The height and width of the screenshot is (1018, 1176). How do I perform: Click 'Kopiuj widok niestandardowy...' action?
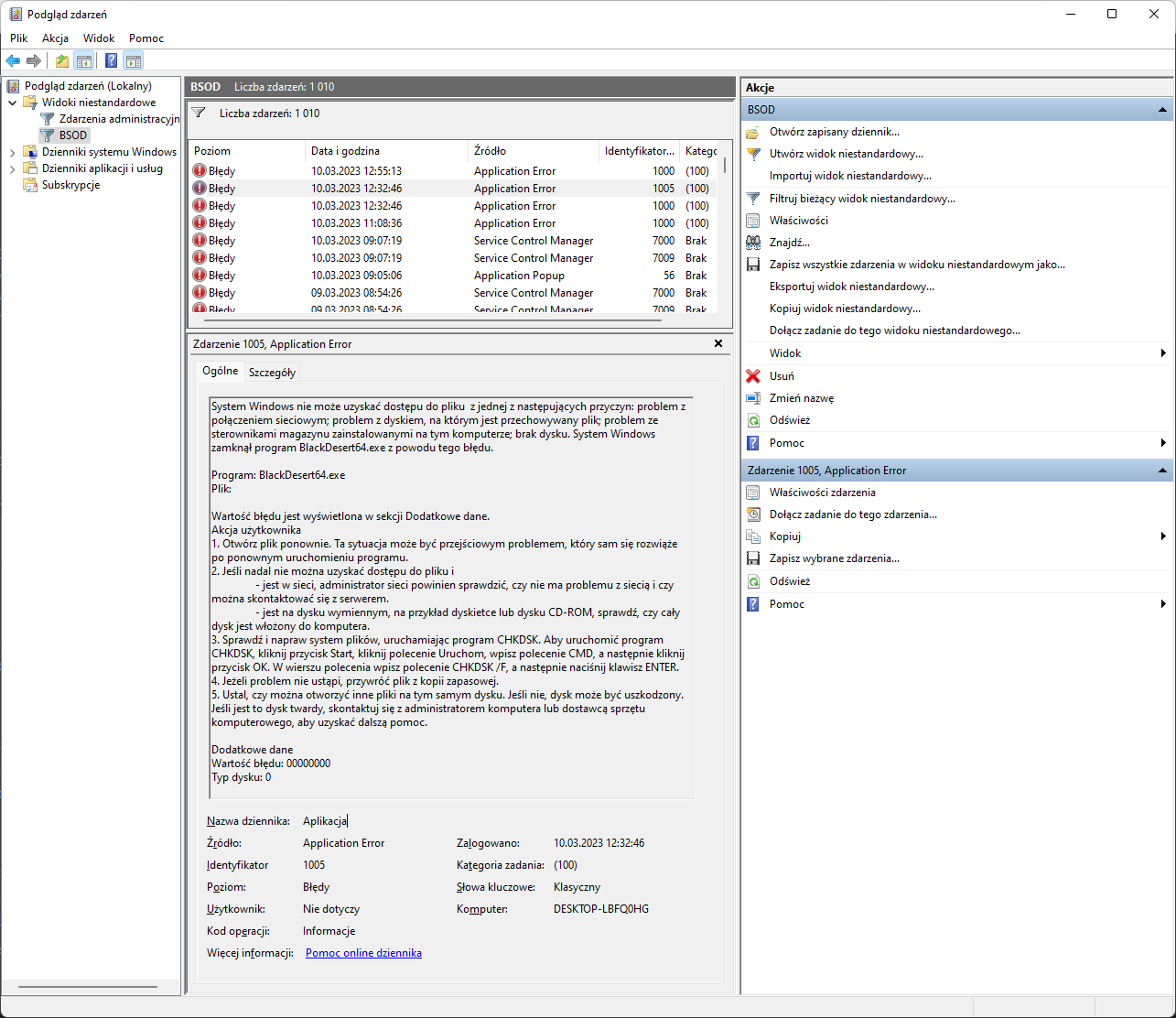click(x=845, y=309)
